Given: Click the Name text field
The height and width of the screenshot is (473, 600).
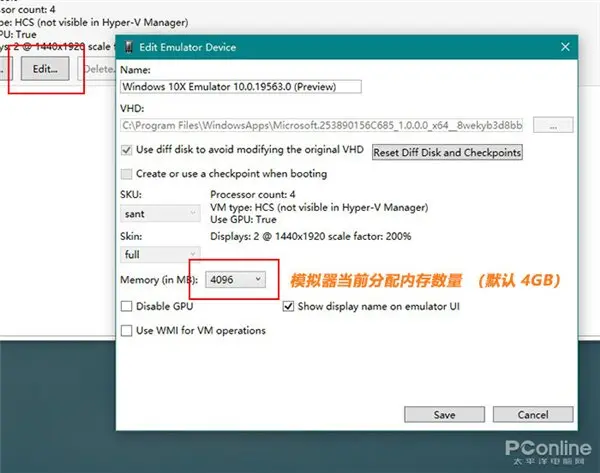Looking at the screenshot, I should point(241,86).
